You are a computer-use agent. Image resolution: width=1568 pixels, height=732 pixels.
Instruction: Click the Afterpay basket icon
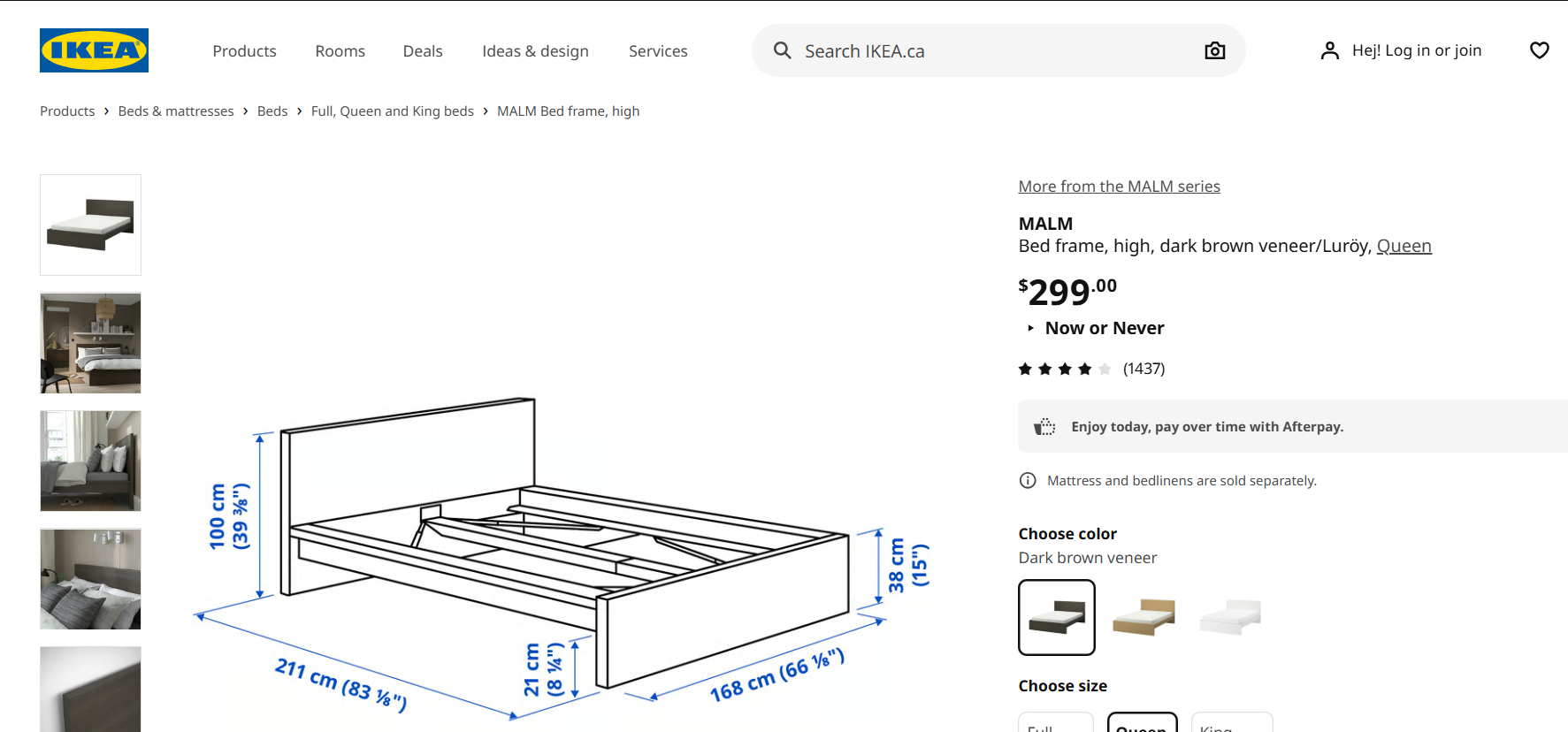[1044, 426]
